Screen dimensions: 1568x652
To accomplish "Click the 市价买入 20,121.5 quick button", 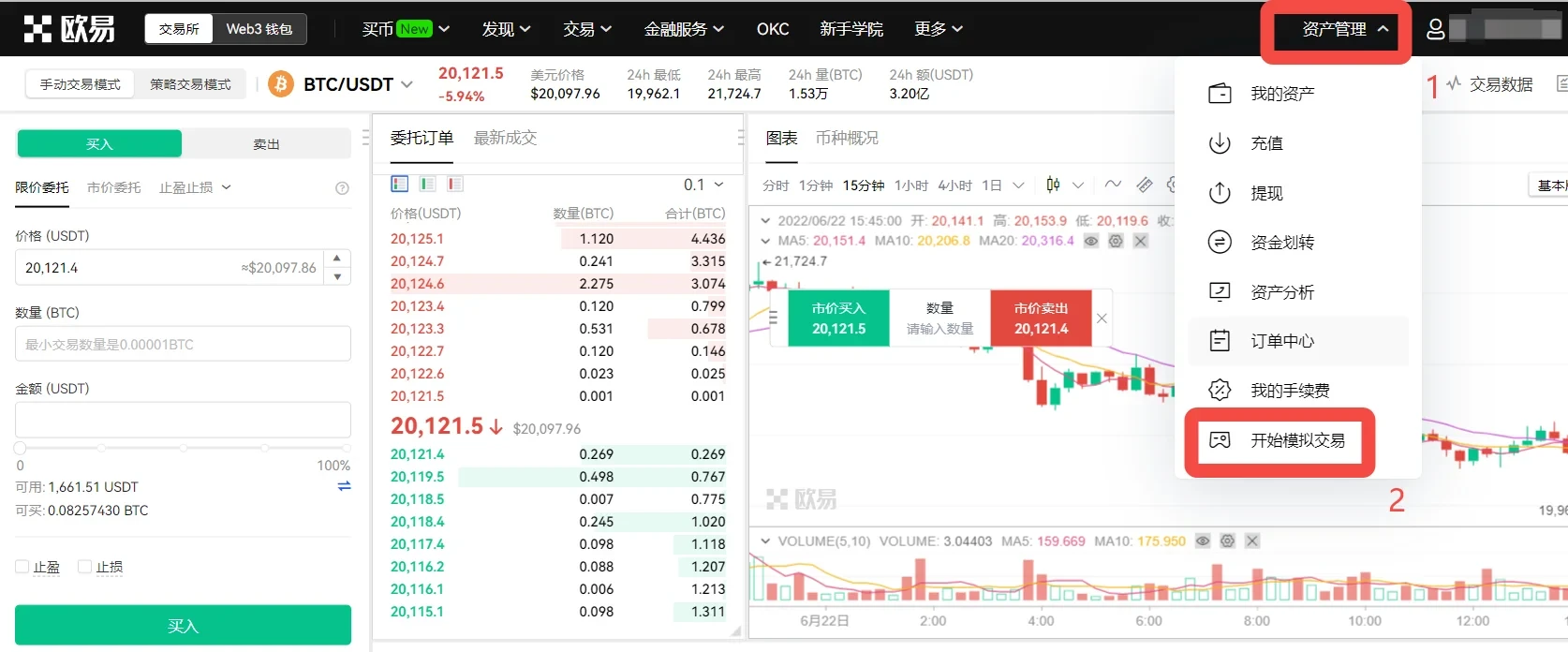I will tap(838, 319).
